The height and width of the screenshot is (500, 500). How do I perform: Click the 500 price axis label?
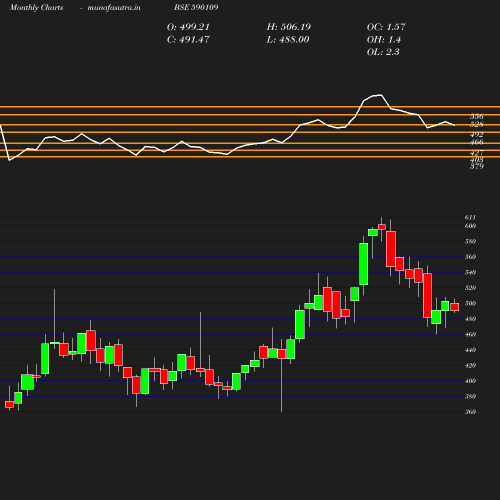pyautogui.click(x=470, y=304)
